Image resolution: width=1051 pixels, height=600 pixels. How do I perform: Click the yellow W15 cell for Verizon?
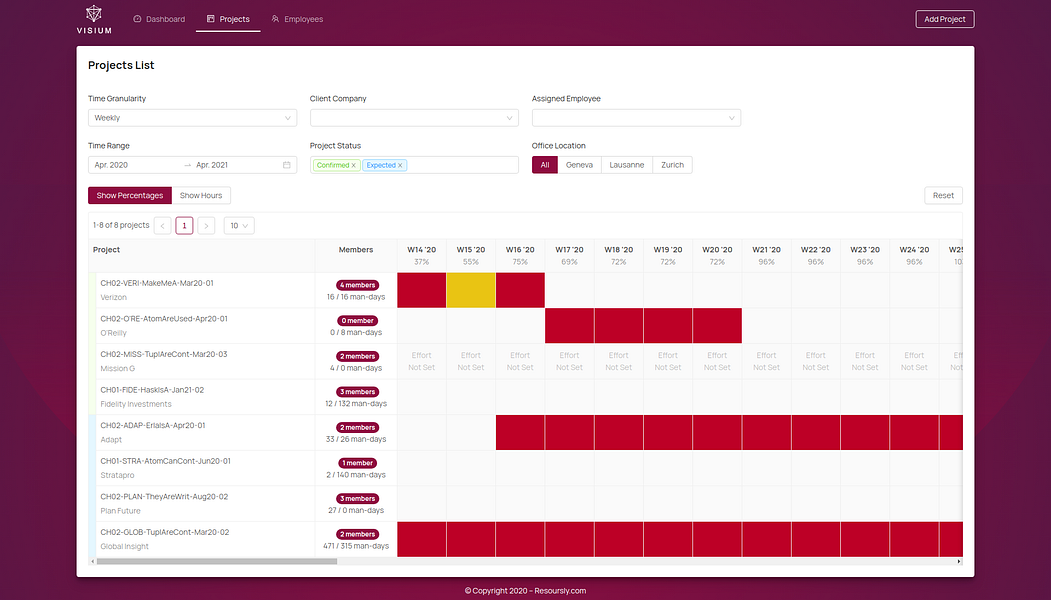[x=471, y=290]
